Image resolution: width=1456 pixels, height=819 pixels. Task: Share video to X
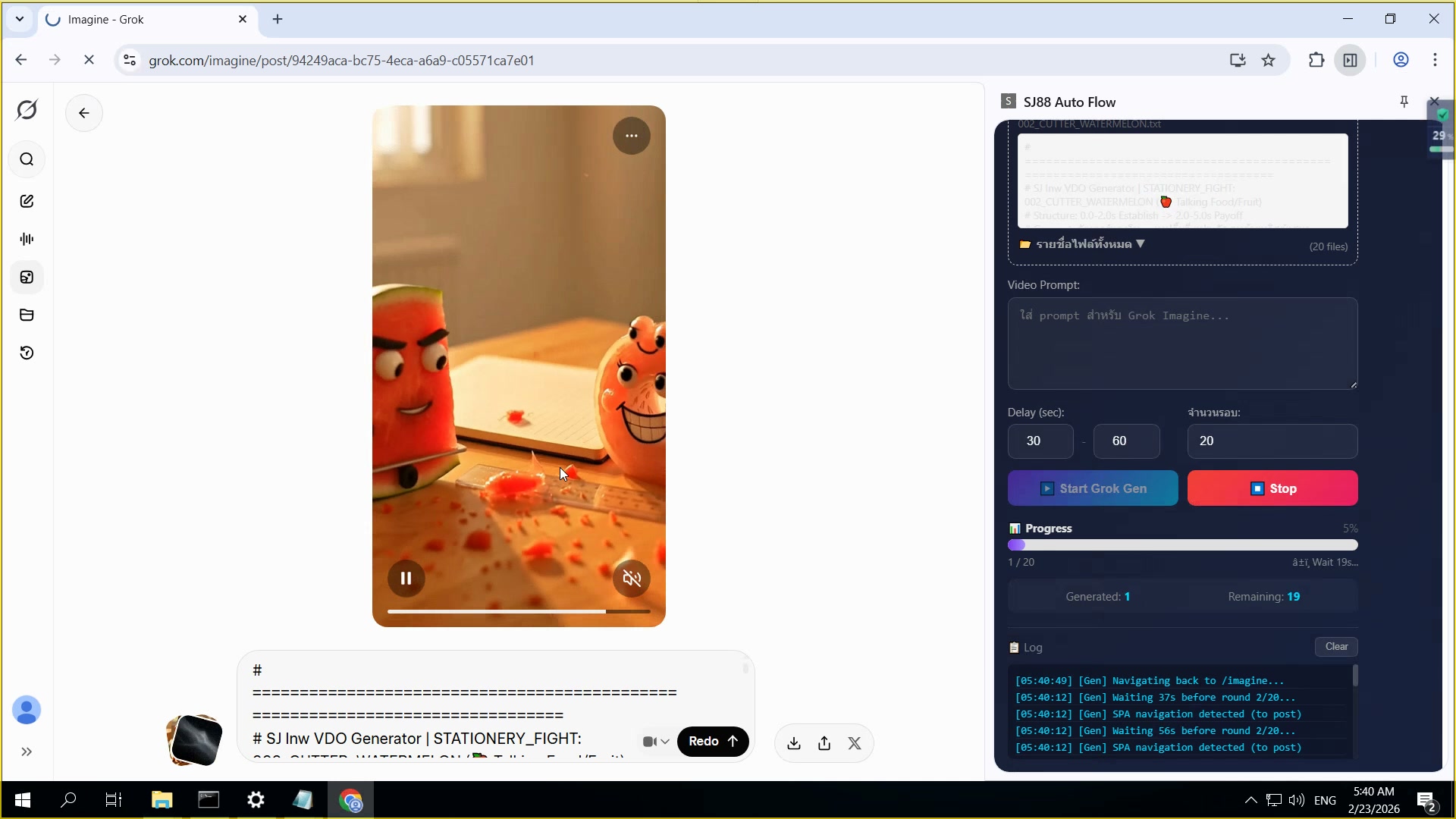(855, 743)
